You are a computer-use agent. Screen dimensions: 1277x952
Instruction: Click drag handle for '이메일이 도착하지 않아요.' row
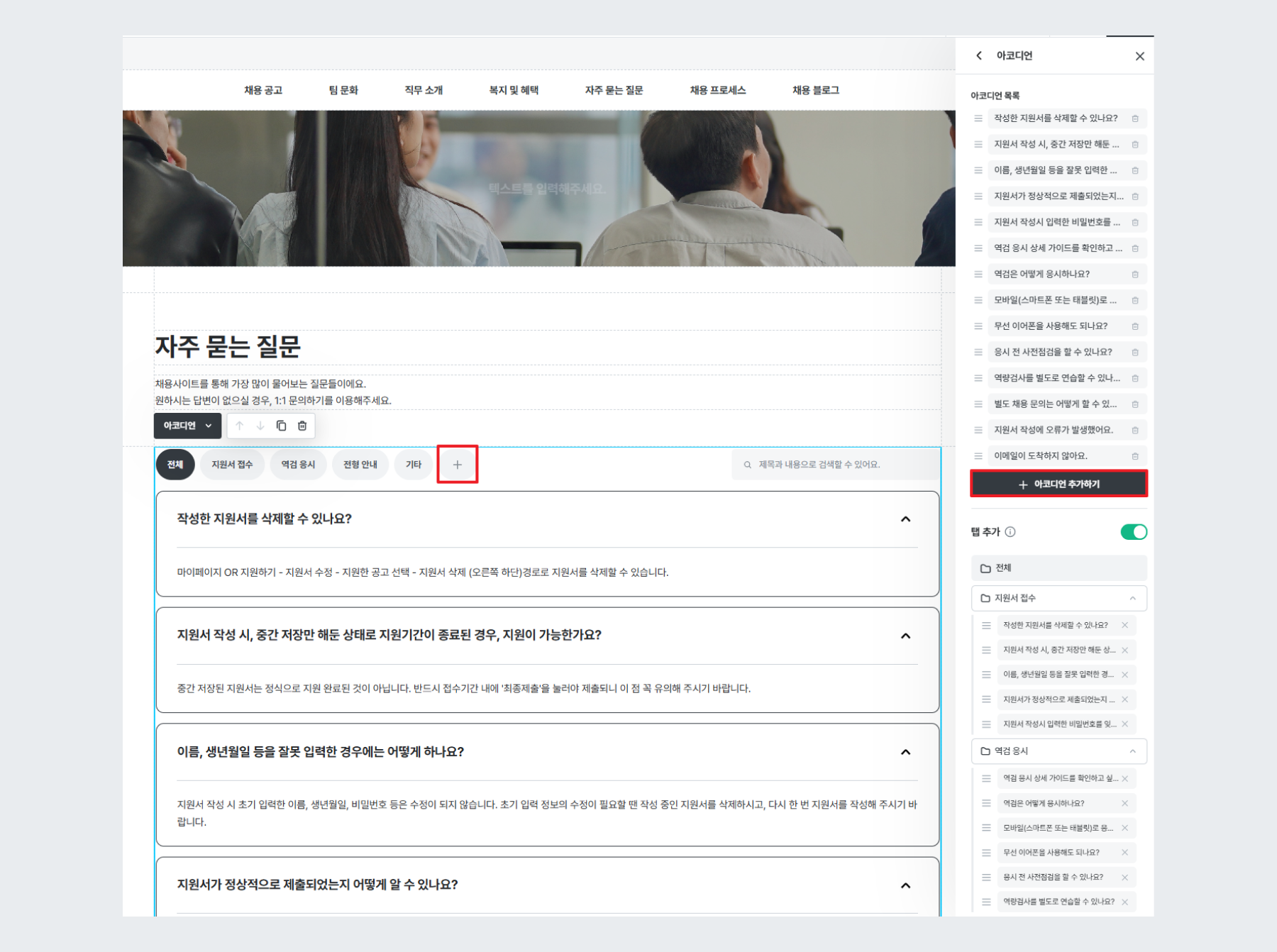978,456
